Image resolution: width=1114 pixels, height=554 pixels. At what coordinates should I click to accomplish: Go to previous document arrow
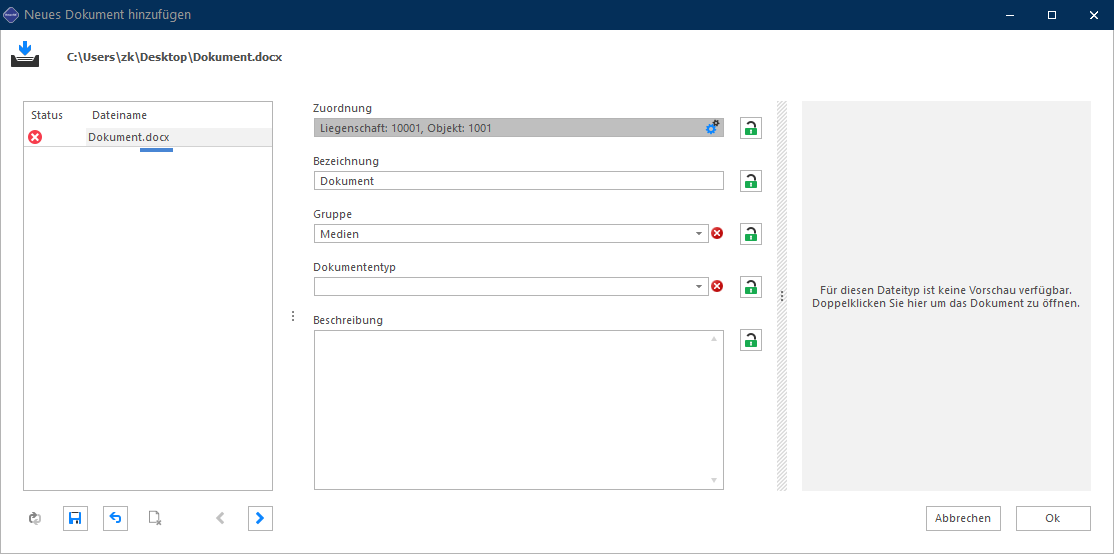click(220, 518)
